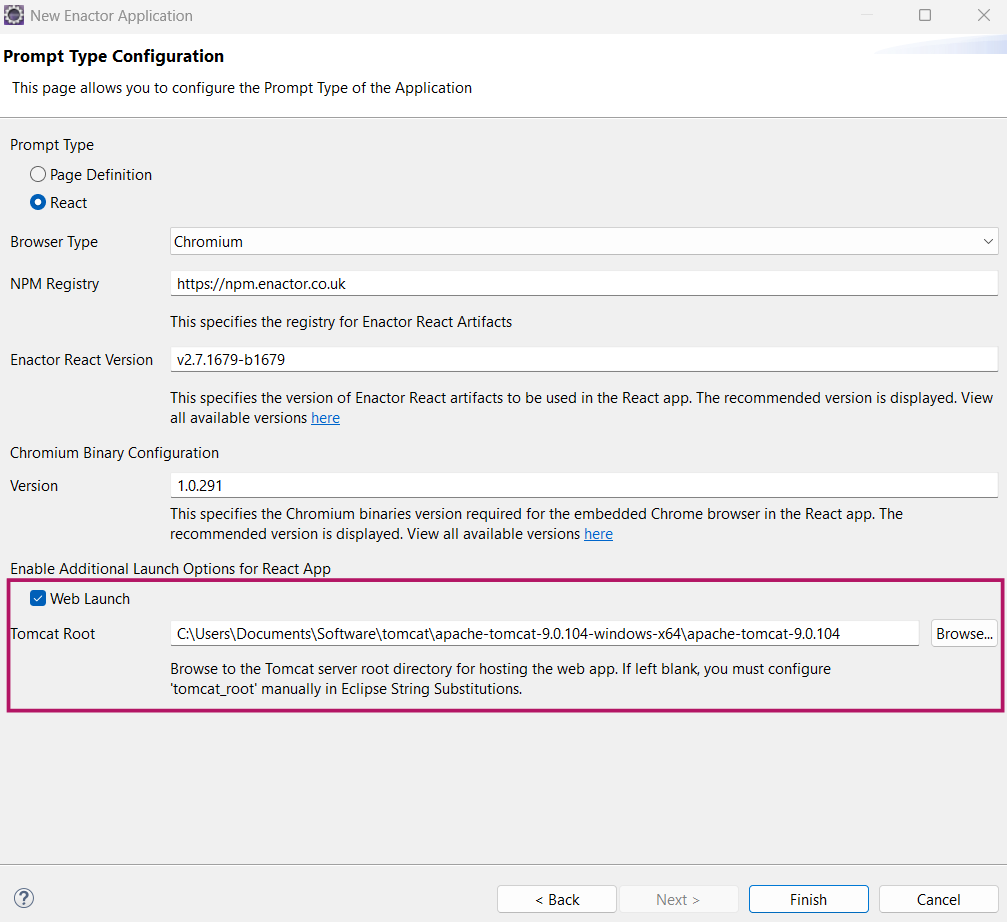The image size is (1007, 922).
Task: Click into the NPM Registry field
Action: [x=584, y=284]
